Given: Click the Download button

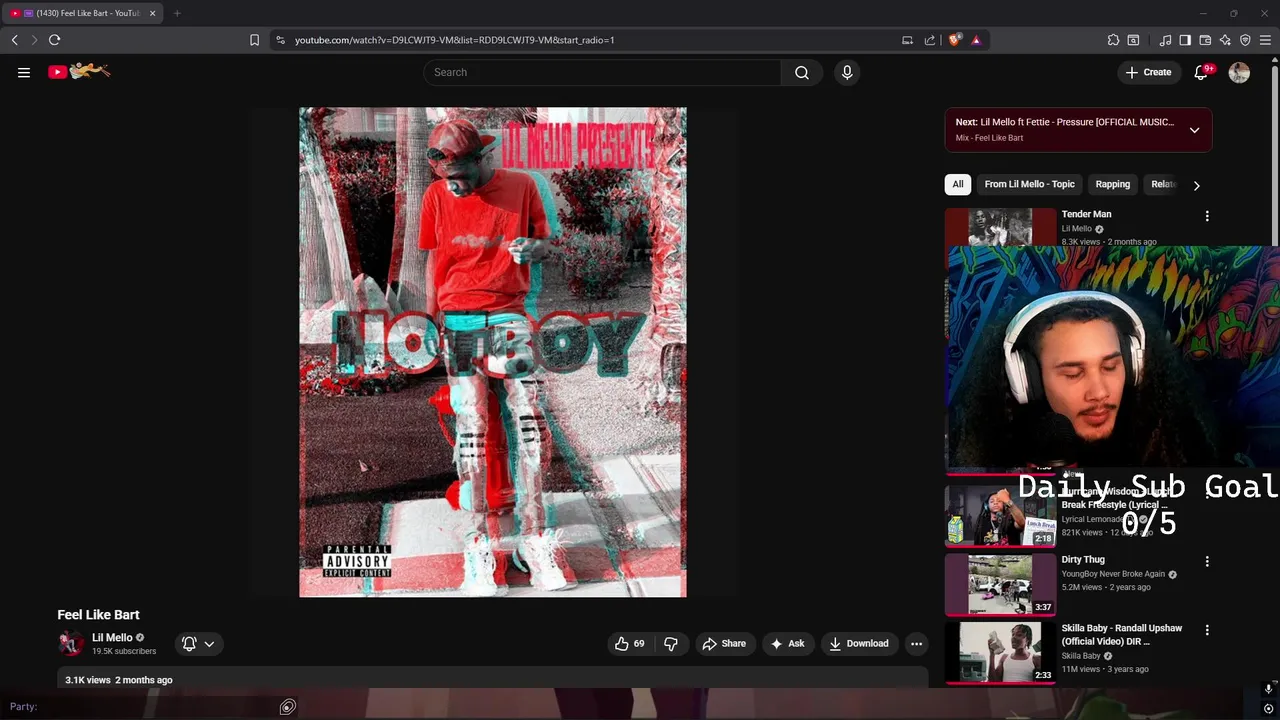Looking at the screenshot, I should (x=858, y=644).
